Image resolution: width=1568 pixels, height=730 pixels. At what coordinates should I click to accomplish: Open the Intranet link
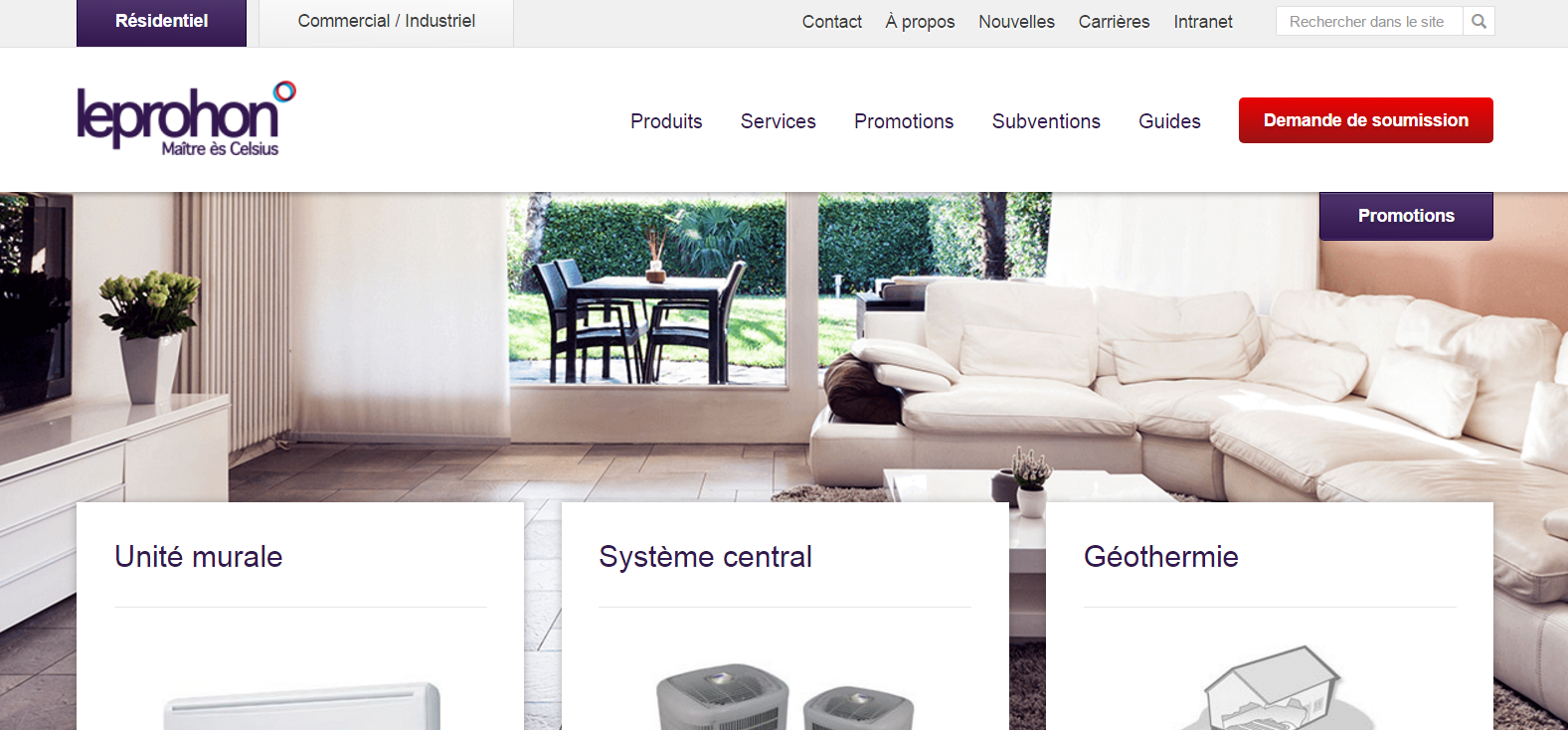tap(1203, 22)
